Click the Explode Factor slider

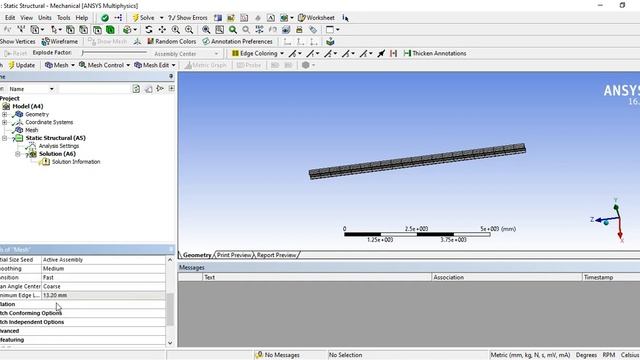click(114, 53)
